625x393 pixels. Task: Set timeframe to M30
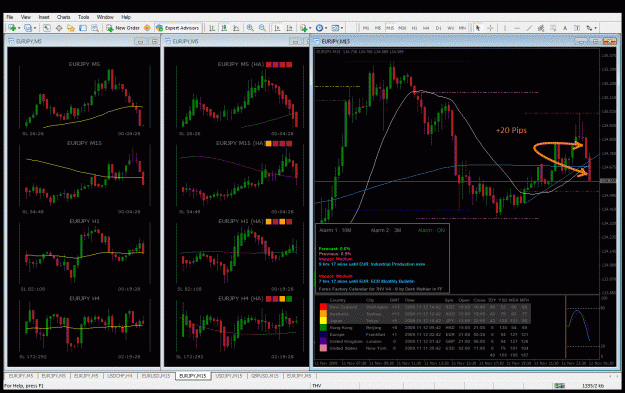[x=402, y=28]
